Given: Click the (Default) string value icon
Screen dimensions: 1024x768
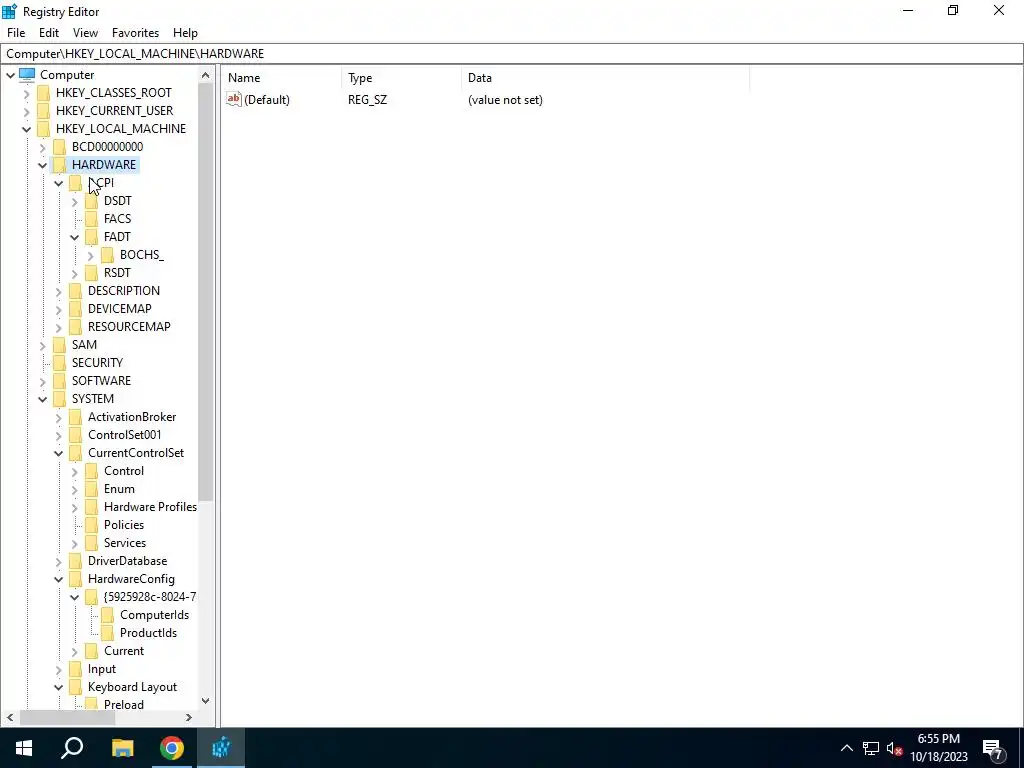Looking at the screenshot, I should [234, 99].
